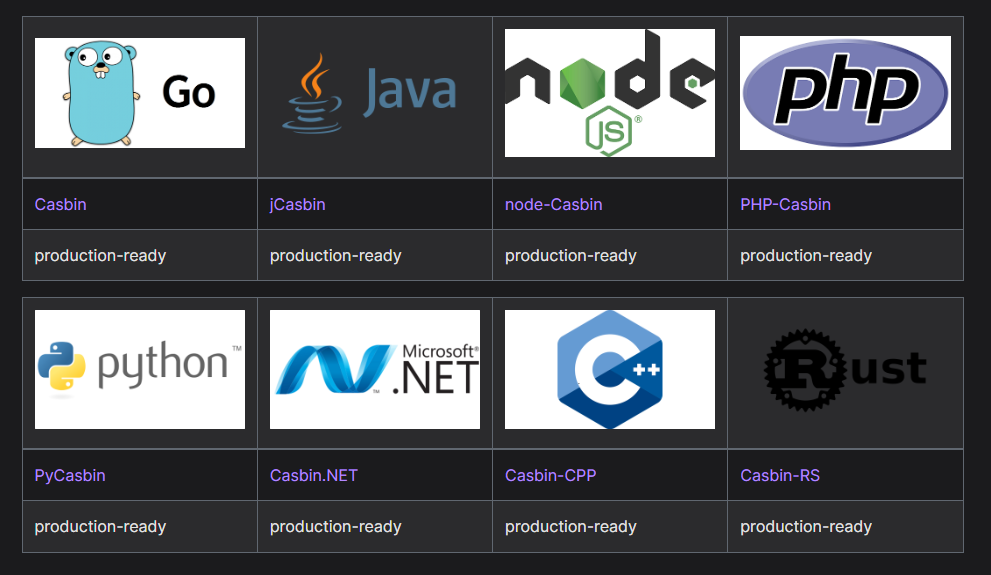This screenshot has width=991, height=575.
Task: Click production-ready text below PyCasbin
Action: 100,526
